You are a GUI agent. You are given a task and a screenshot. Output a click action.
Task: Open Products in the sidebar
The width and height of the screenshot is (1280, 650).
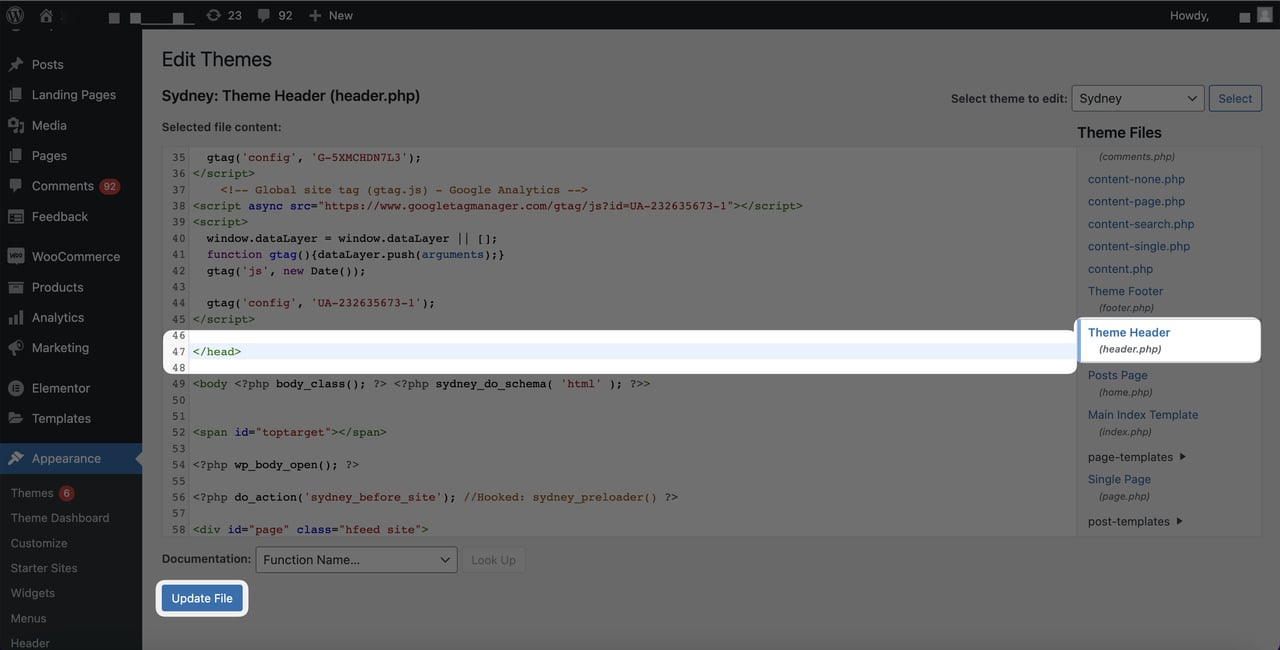tap(57, 287)
